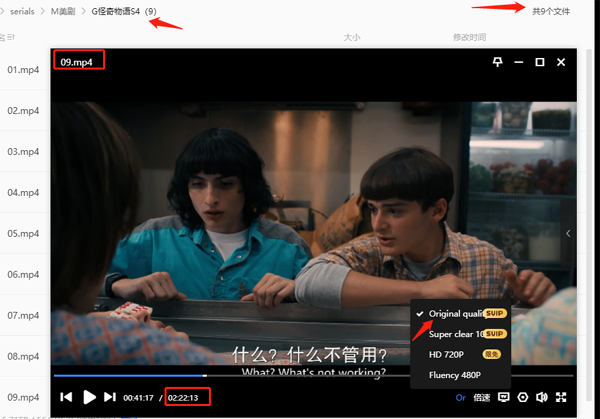Skip to the next video
The image size is (600, 419).
(x=112, y=397)
